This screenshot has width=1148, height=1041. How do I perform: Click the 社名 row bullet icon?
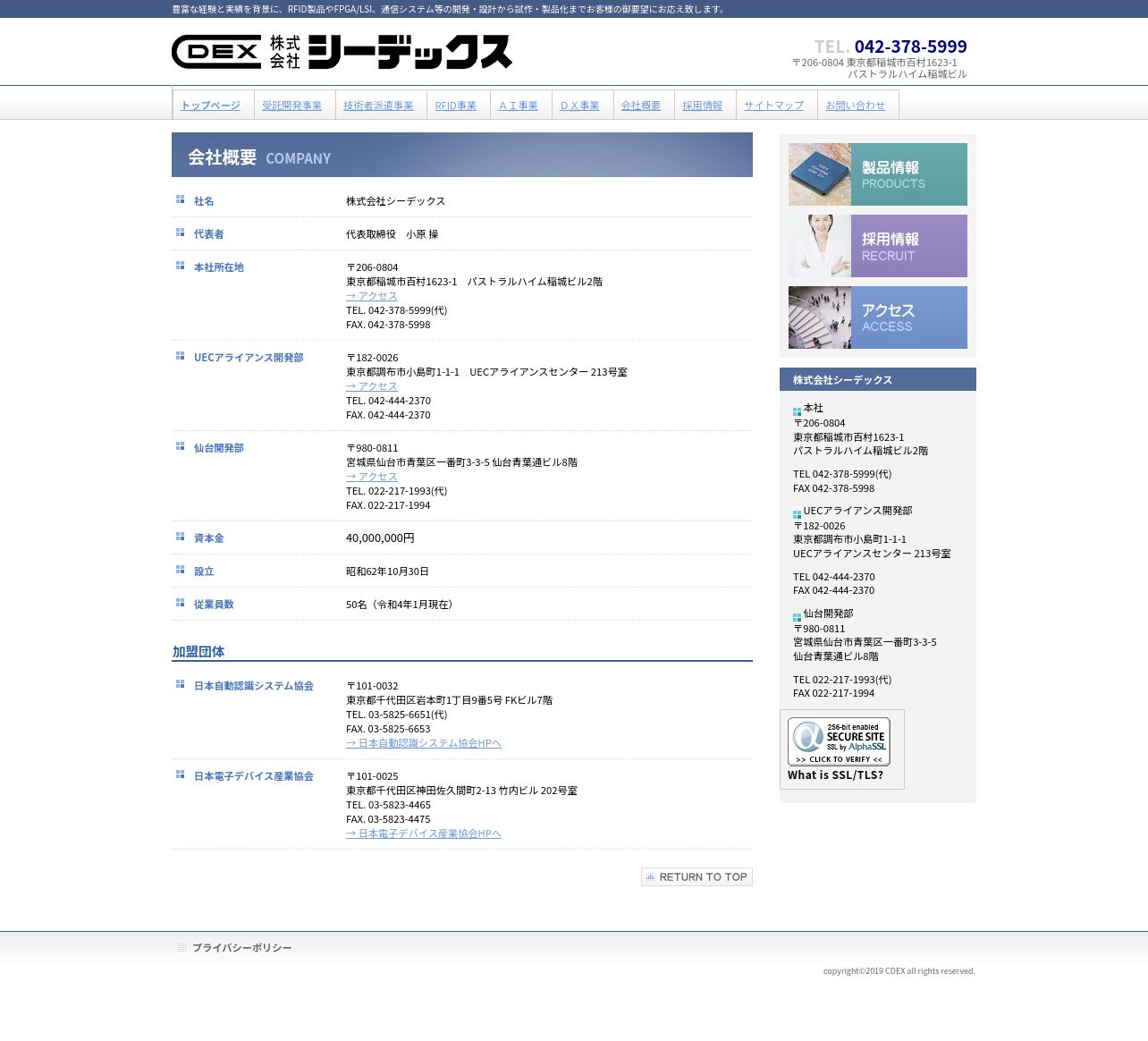coord(181,199)
